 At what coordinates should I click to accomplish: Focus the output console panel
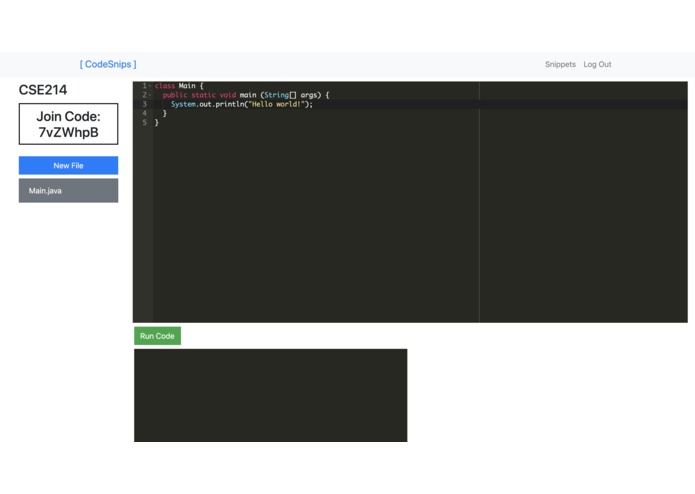point(271,395)
